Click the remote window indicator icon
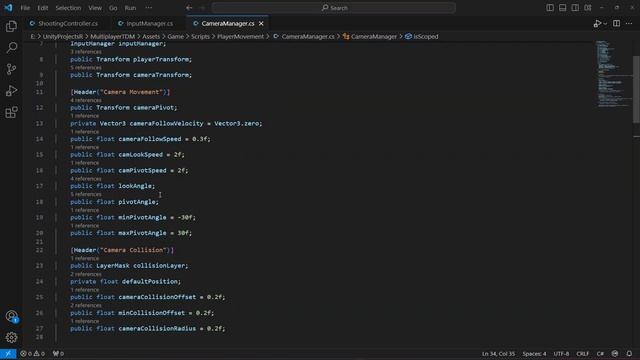The image size is (640, 360). (8, 353)
